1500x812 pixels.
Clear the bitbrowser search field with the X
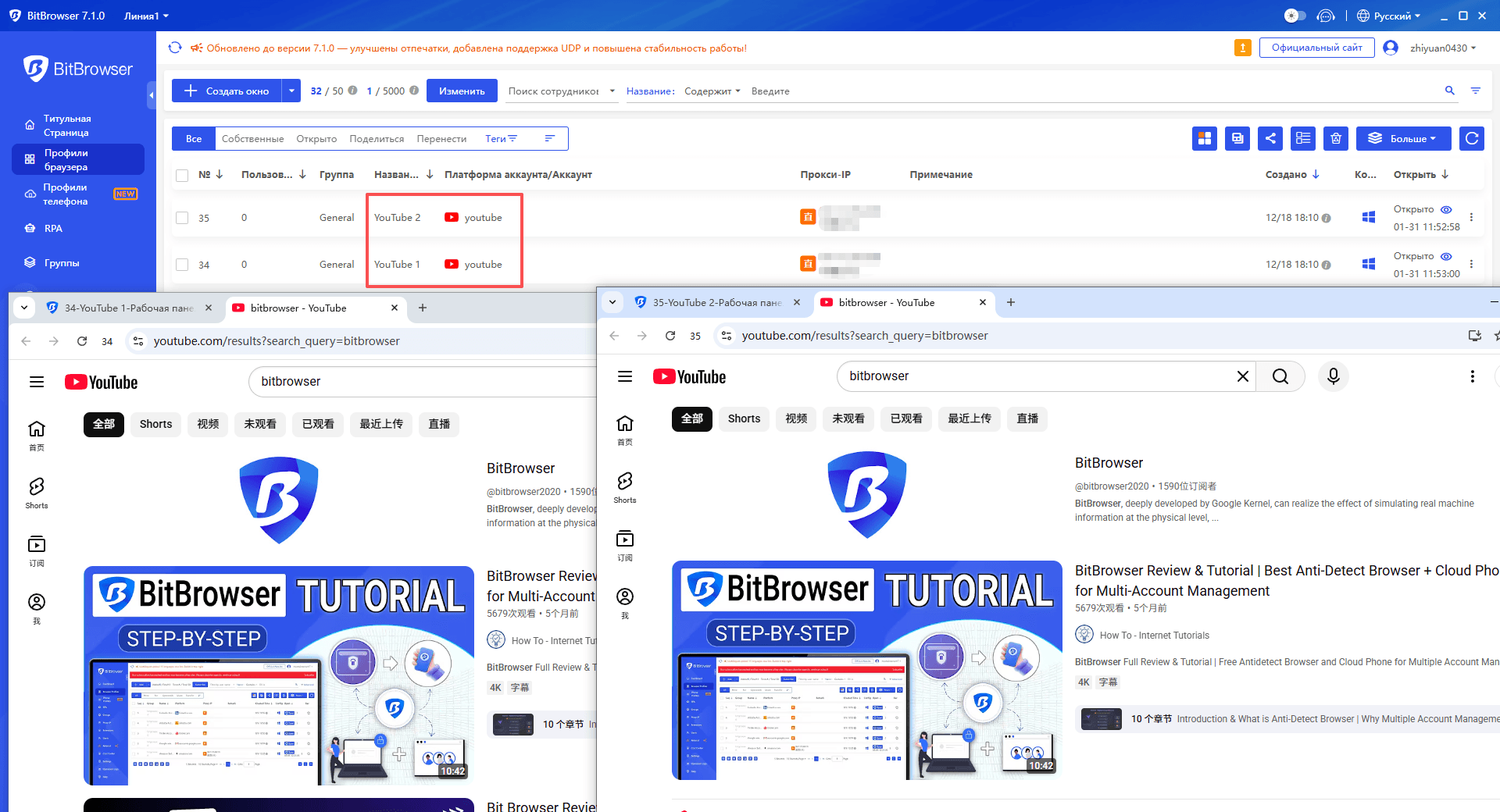1243,376
